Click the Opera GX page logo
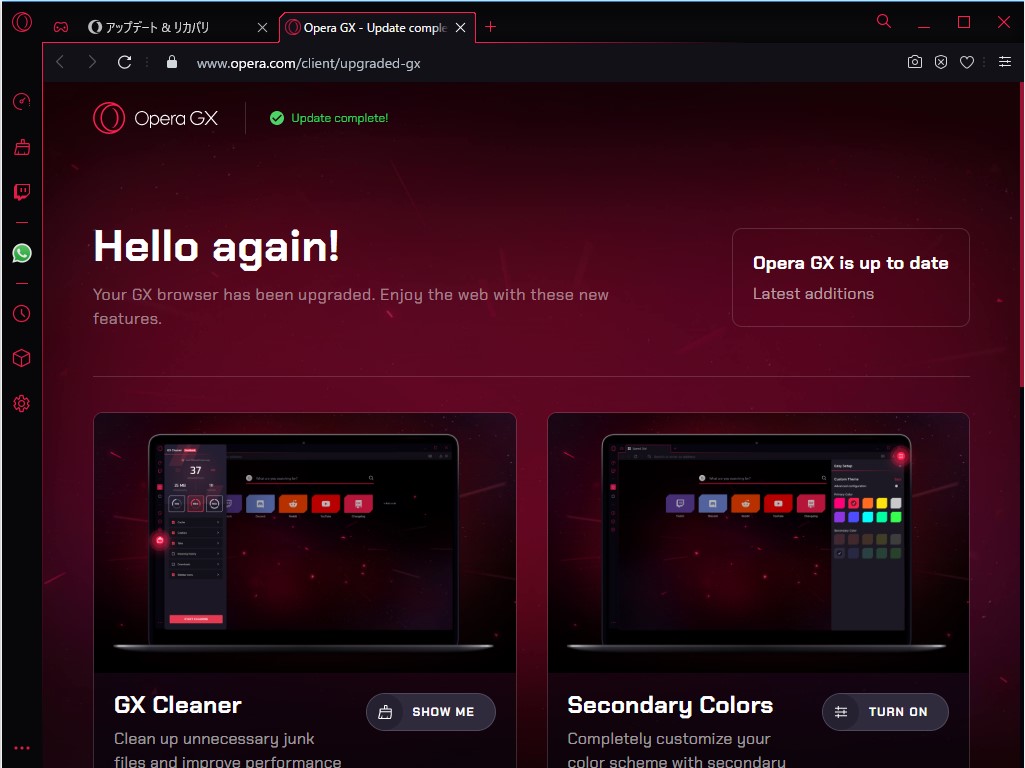This screenshot has height=768, width=1025. (x=156, y=118)
